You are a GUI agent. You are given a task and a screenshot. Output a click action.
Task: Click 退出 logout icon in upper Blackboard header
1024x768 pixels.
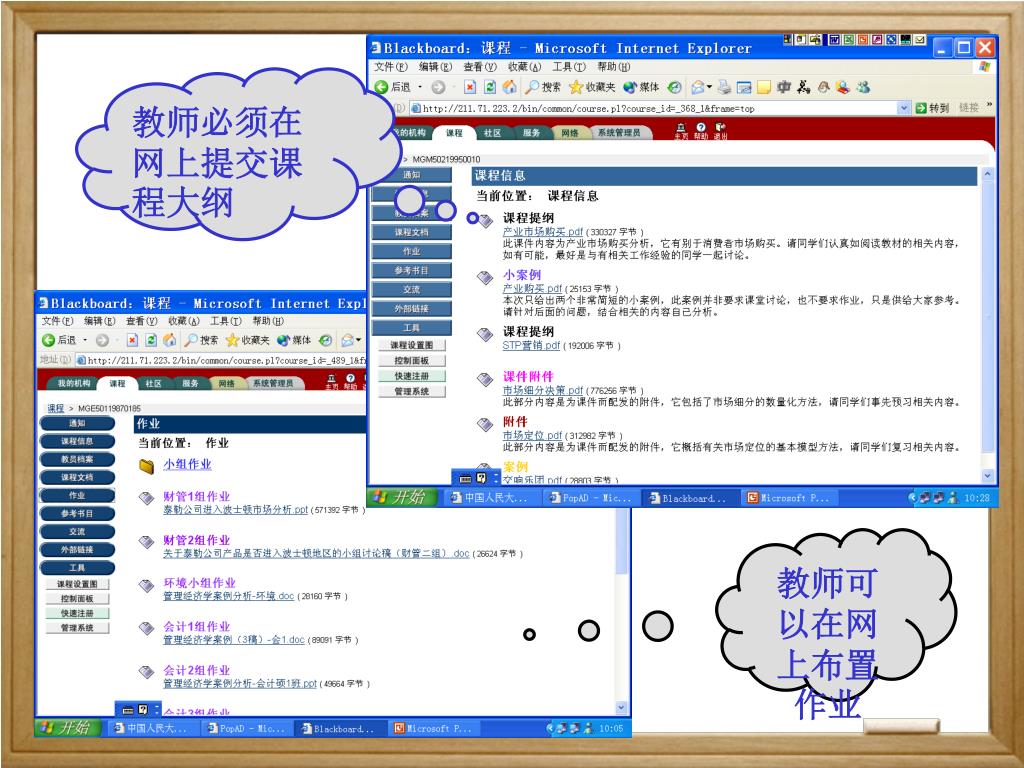click(x=720, y=131)
